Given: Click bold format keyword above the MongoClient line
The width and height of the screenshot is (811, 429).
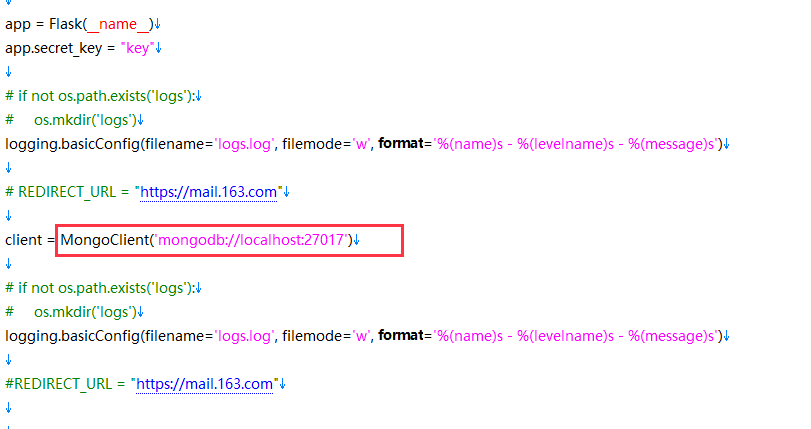Looking at the screenshot, I should click(403, 144).
